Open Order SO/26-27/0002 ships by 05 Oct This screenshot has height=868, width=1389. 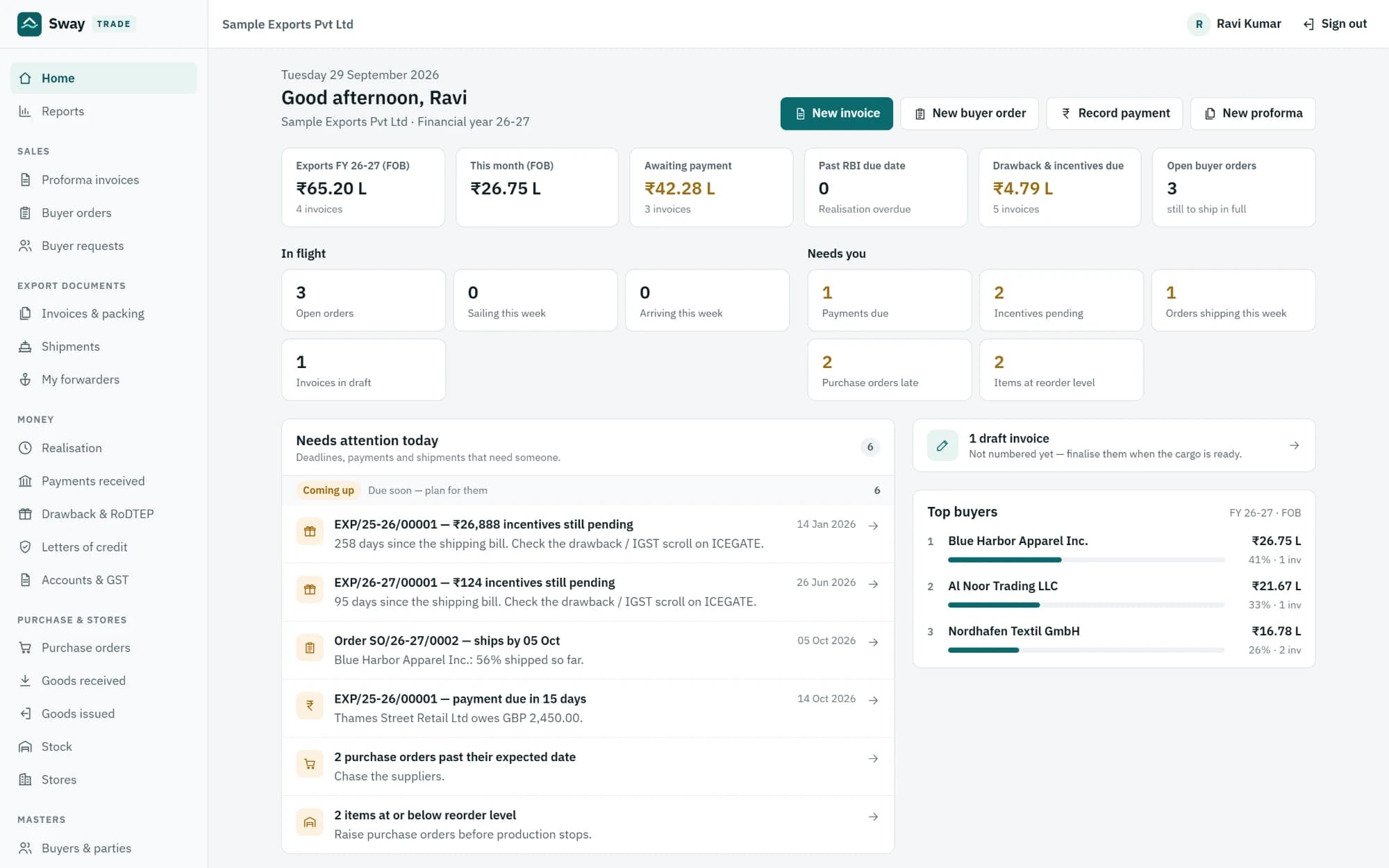coord(588,650)
